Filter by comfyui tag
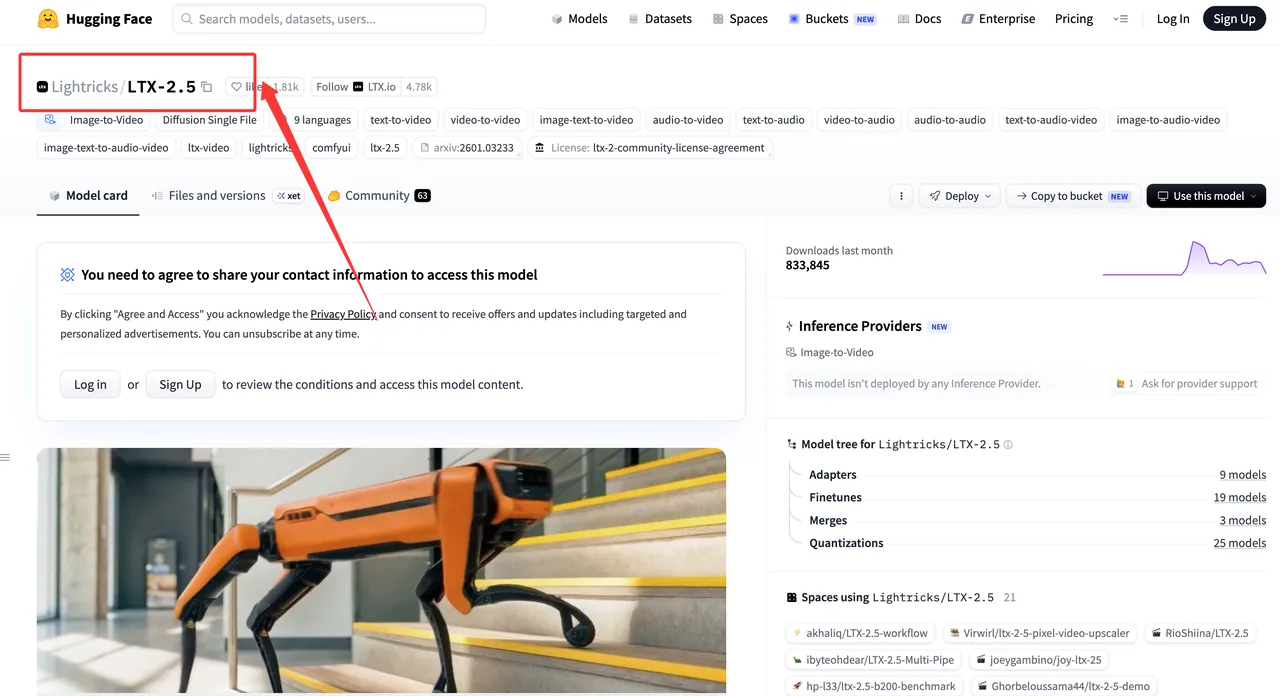The image size is (1280, 696). tap(331, 148)
